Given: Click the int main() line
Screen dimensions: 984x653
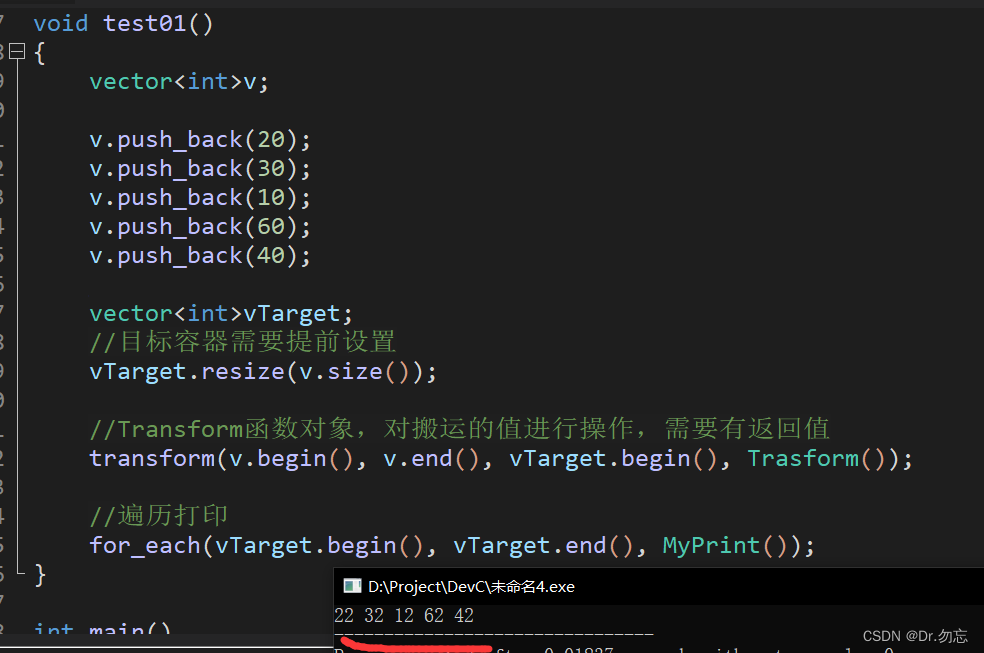Looking at the screenshot, I should [x=102, y=627].
